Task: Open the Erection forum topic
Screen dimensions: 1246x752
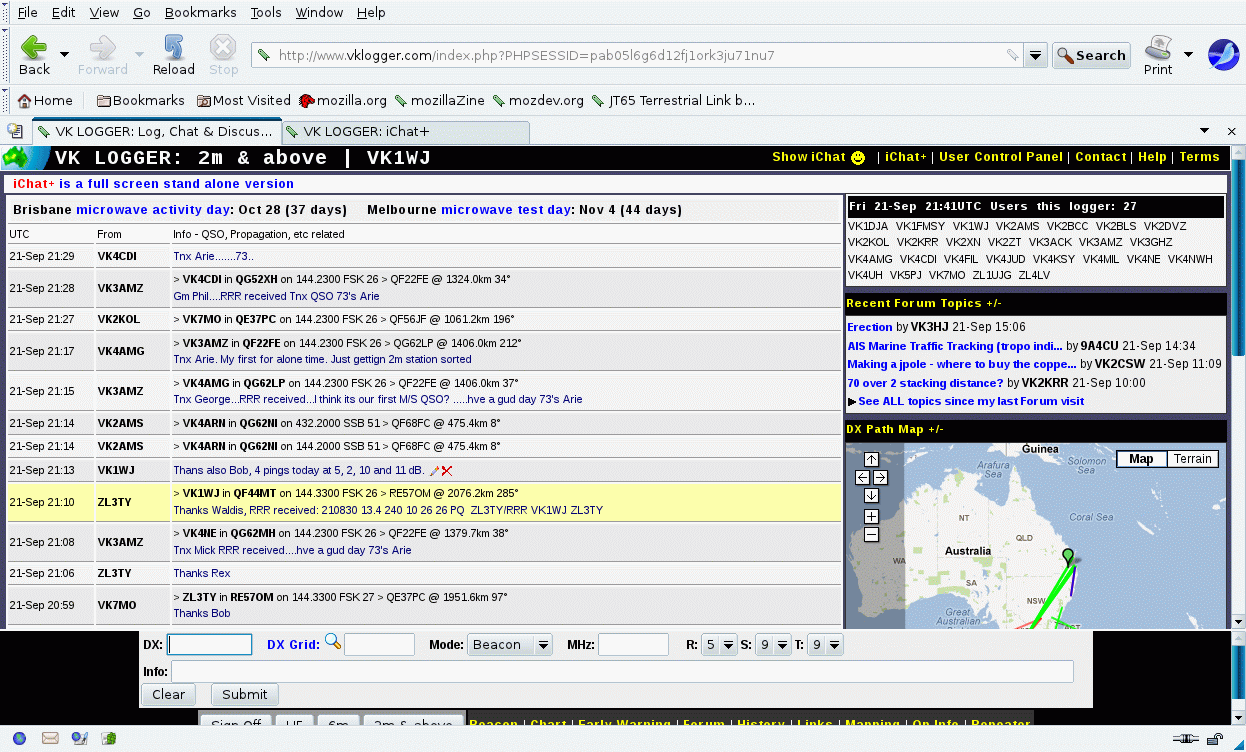Action: (869, 327)
